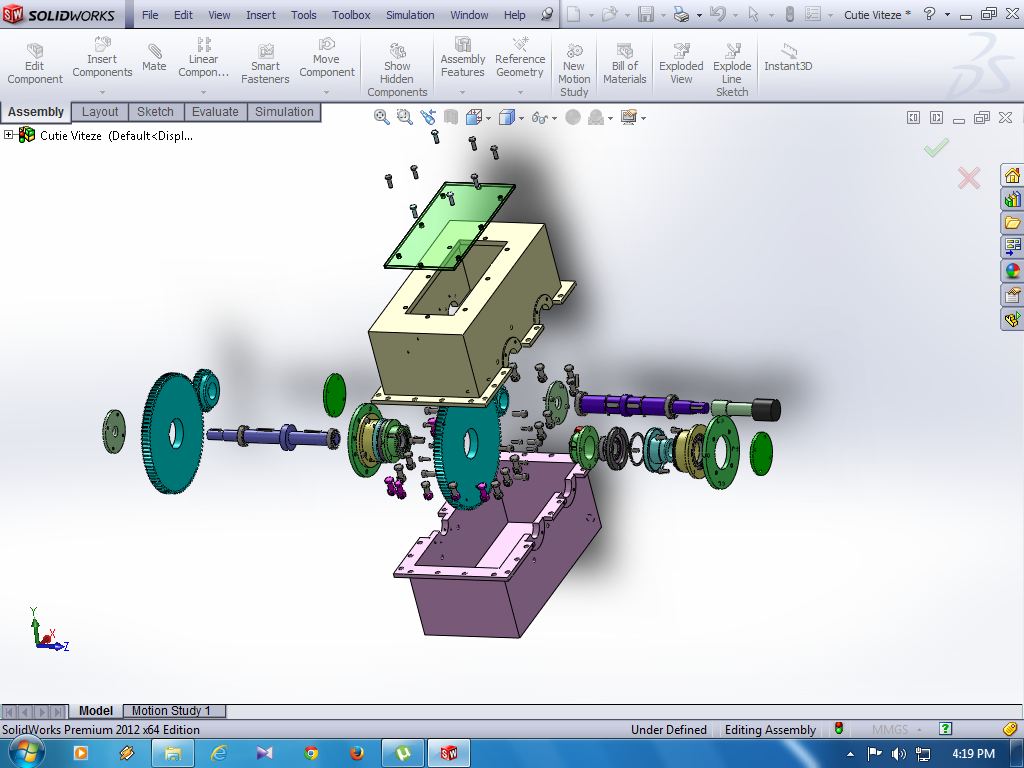Open Reference Geometry tool
This screenshot has width=1024, height=768.
point(520,57)
